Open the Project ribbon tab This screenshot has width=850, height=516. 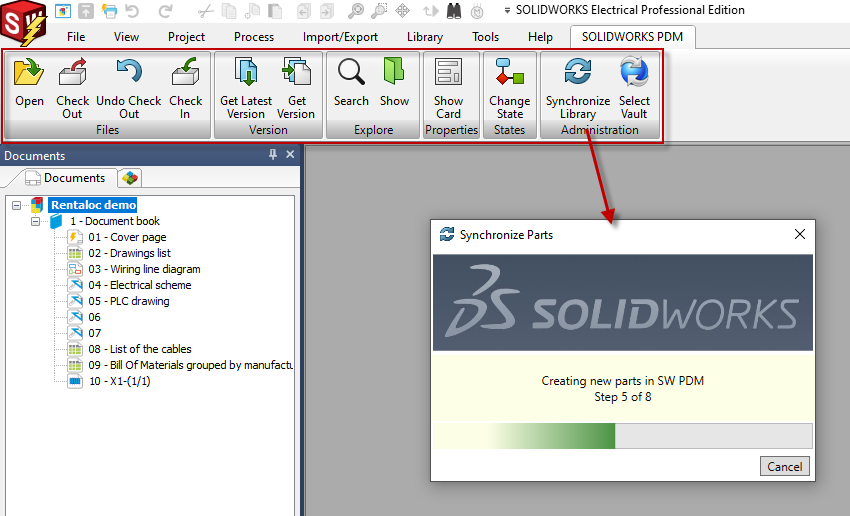[186, 37]
